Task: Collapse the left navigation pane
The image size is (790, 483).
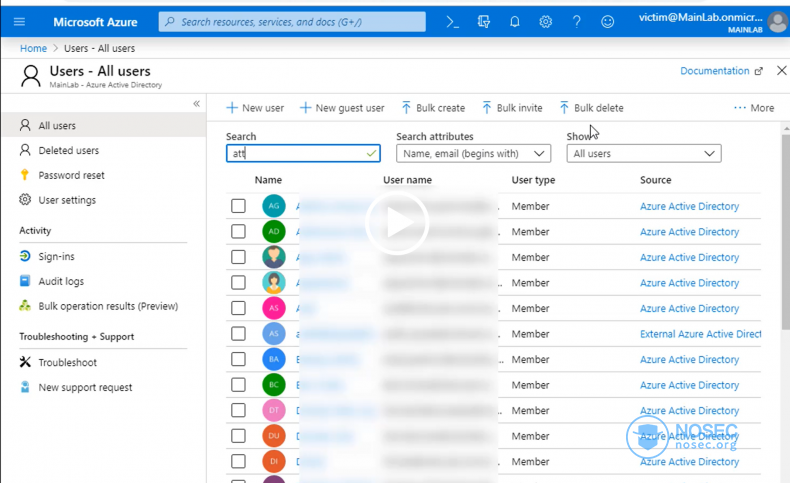Action: (x=196, y=104)
